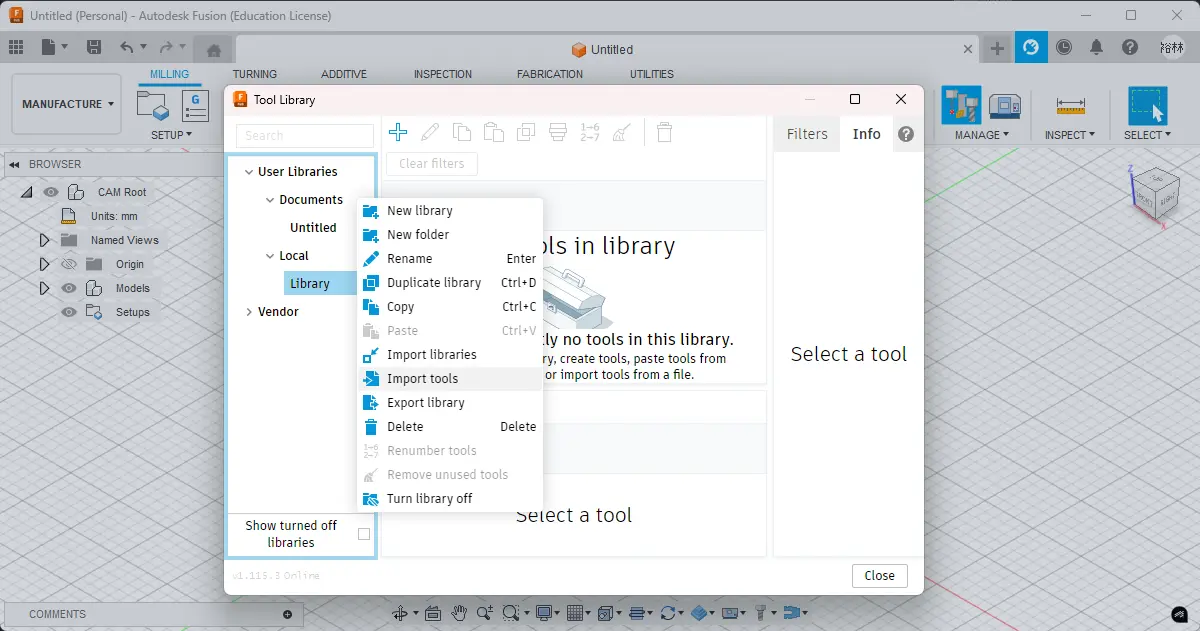1200x631 pixels.
Task: Redo the last undone action
Action: [x=166, y=47]
